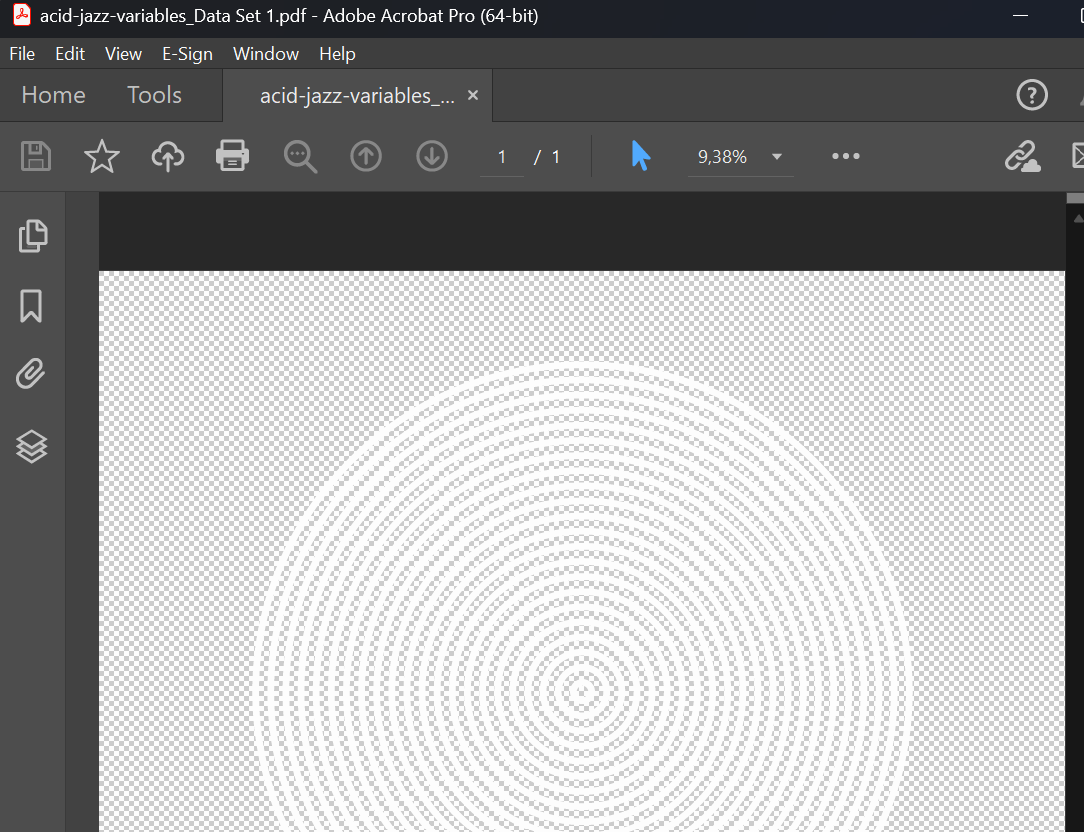This screenshot has height=832, width=1084.
Task: Upload the document to Adobe cloud
Action: [x=167, y=156]
